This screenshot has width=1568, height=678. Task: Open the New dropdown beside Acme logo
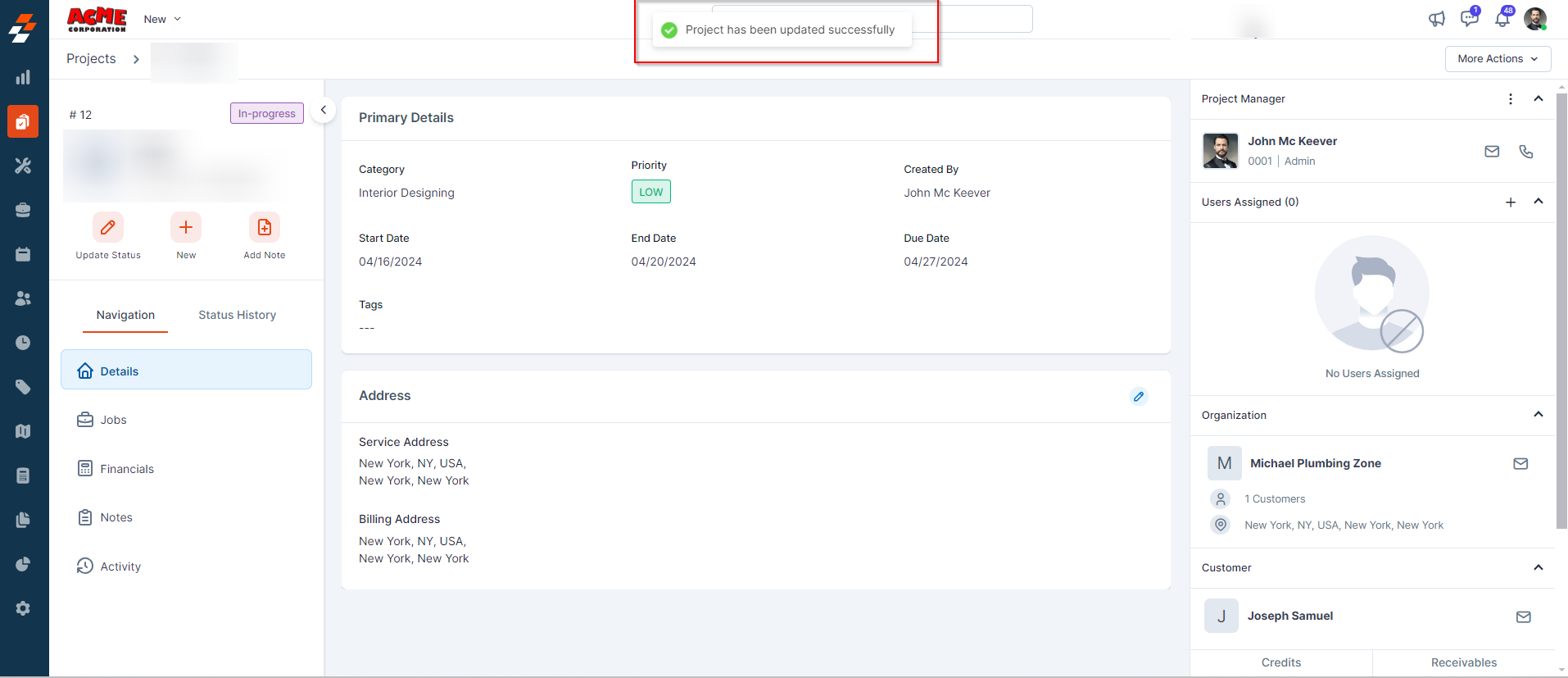tap(161, 19)
